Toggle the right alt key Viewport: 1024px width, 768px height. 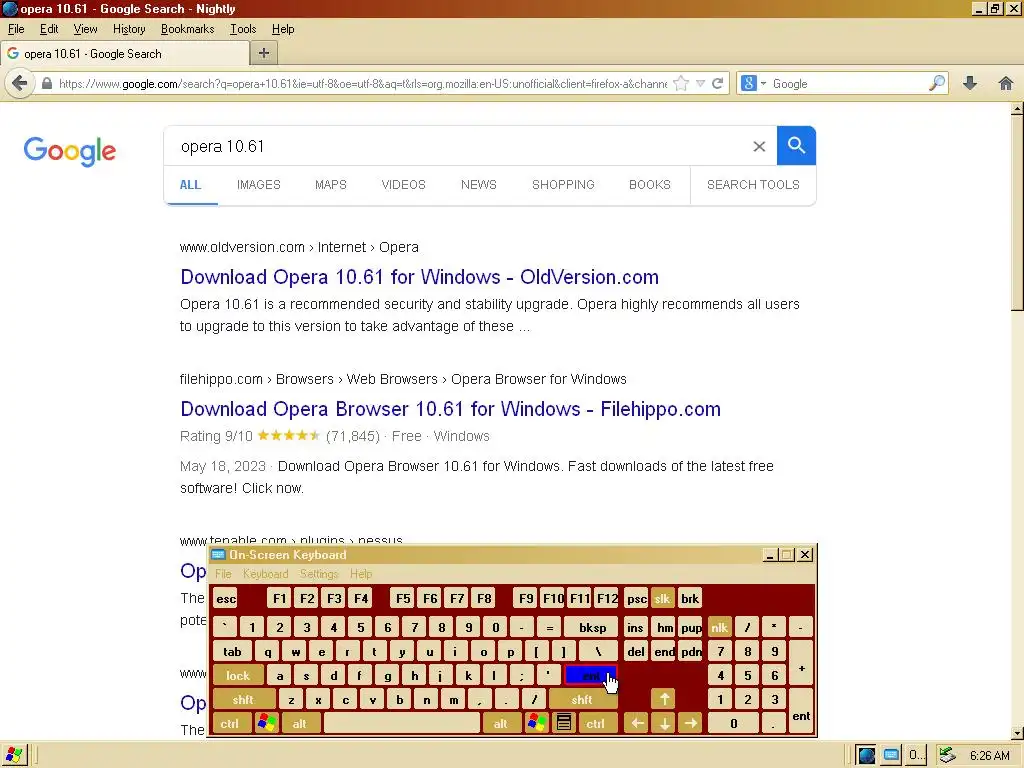pyautogui.click(x=501, y=723)
